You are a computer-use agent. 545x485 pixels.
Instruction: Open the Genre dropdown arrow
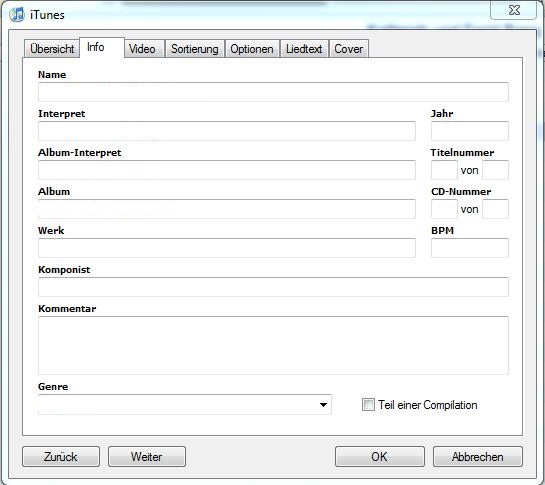(323, 404)
